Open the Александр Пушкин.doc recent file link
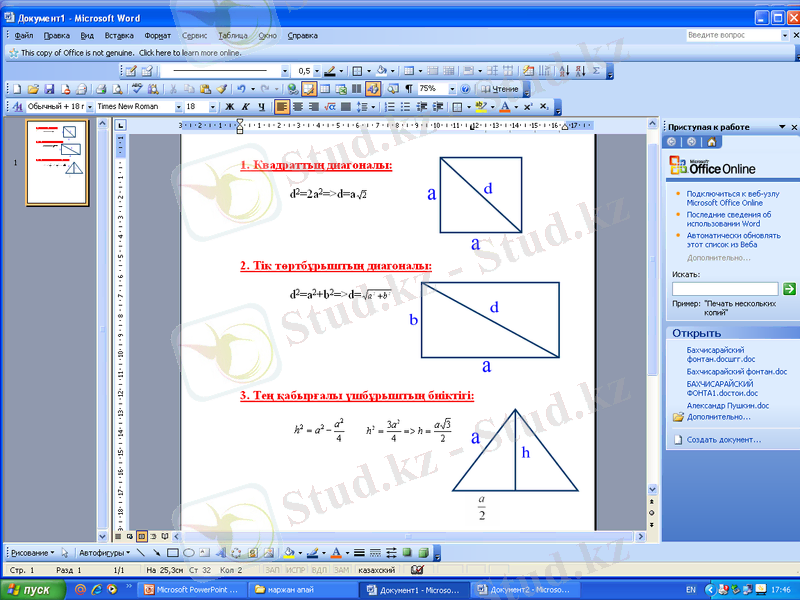 click(x=727, y=406)
